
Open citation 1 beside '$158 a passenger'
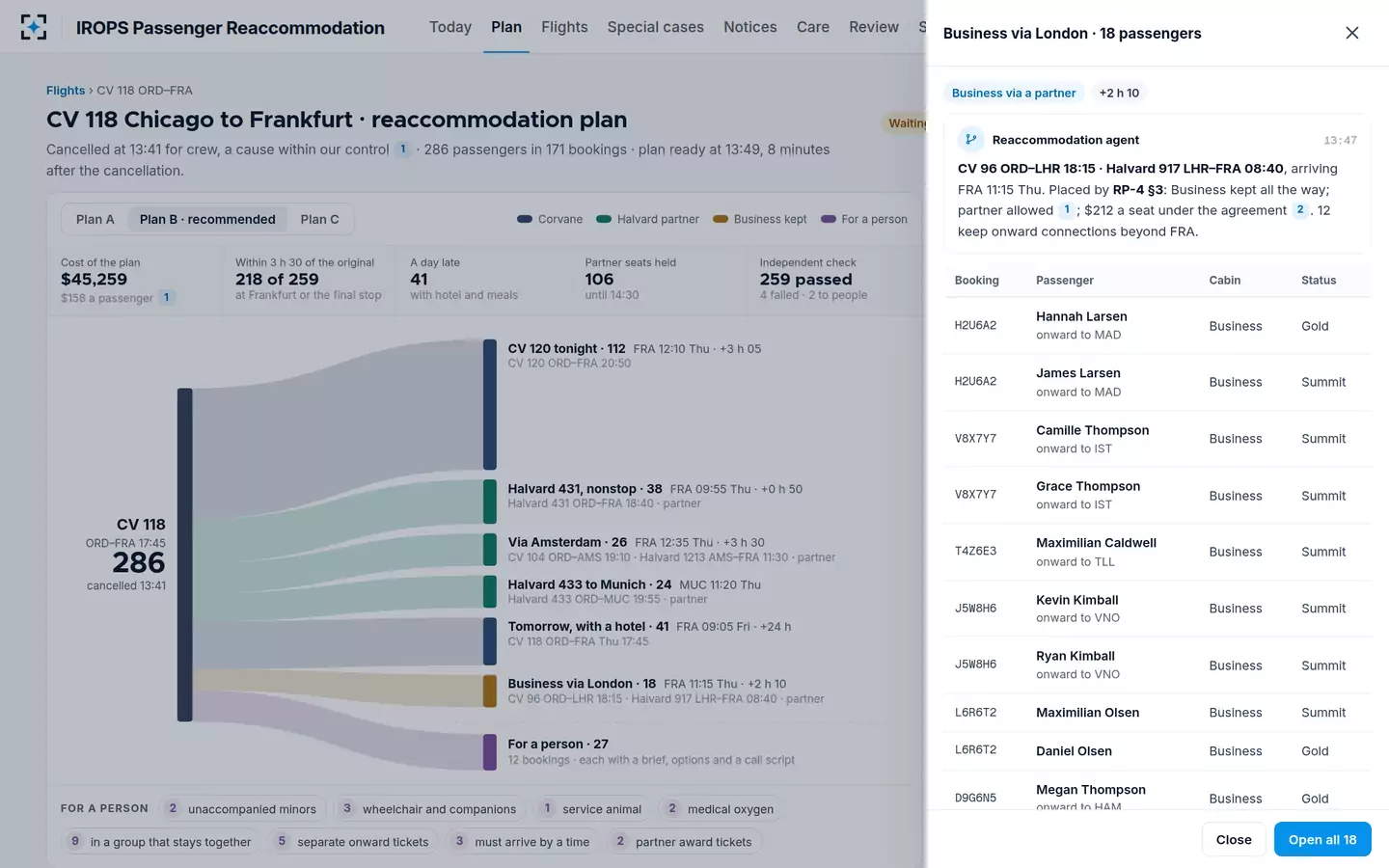point(166,298)
